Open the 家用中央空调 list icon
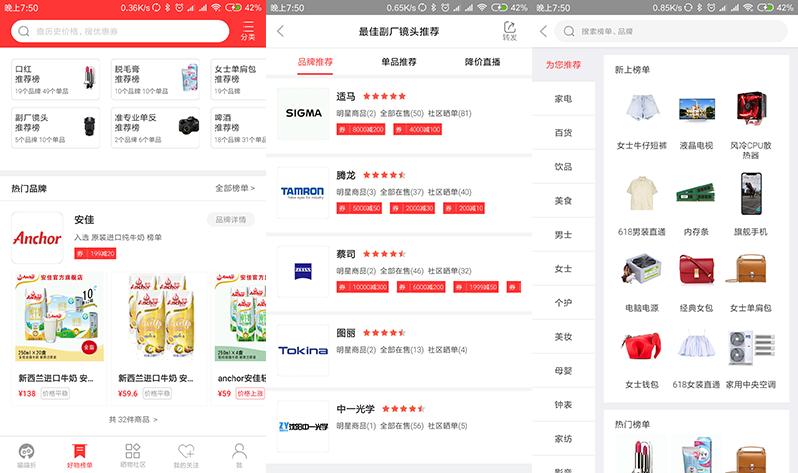The width and height of the screenshot is (798, 473). [751, 348]
